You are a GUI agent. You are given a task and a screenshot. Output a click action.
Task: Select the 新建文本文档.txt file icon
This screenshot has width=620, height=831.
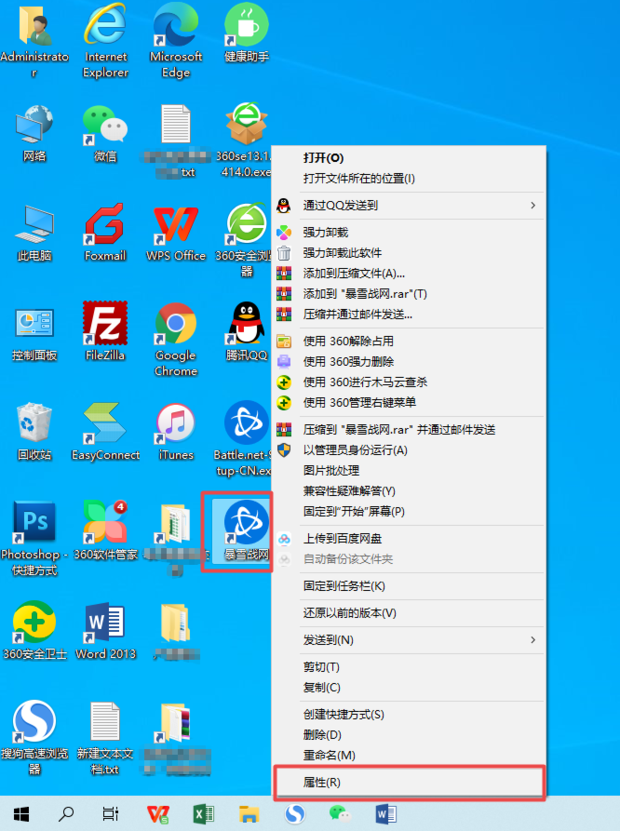tap(105, 721)
